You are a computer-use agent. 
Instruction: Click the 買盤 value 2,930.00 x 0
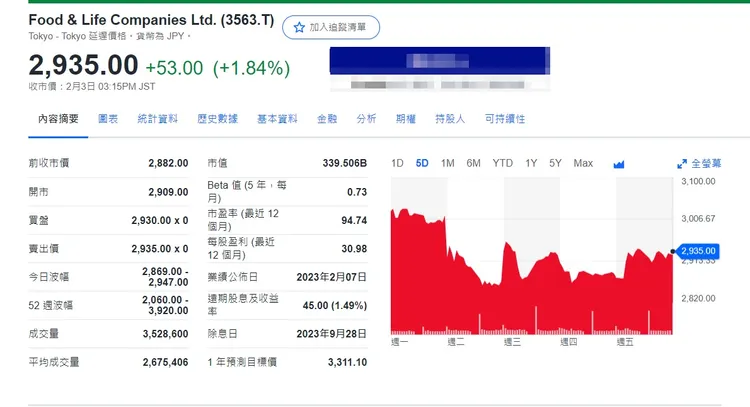point(160,220)
